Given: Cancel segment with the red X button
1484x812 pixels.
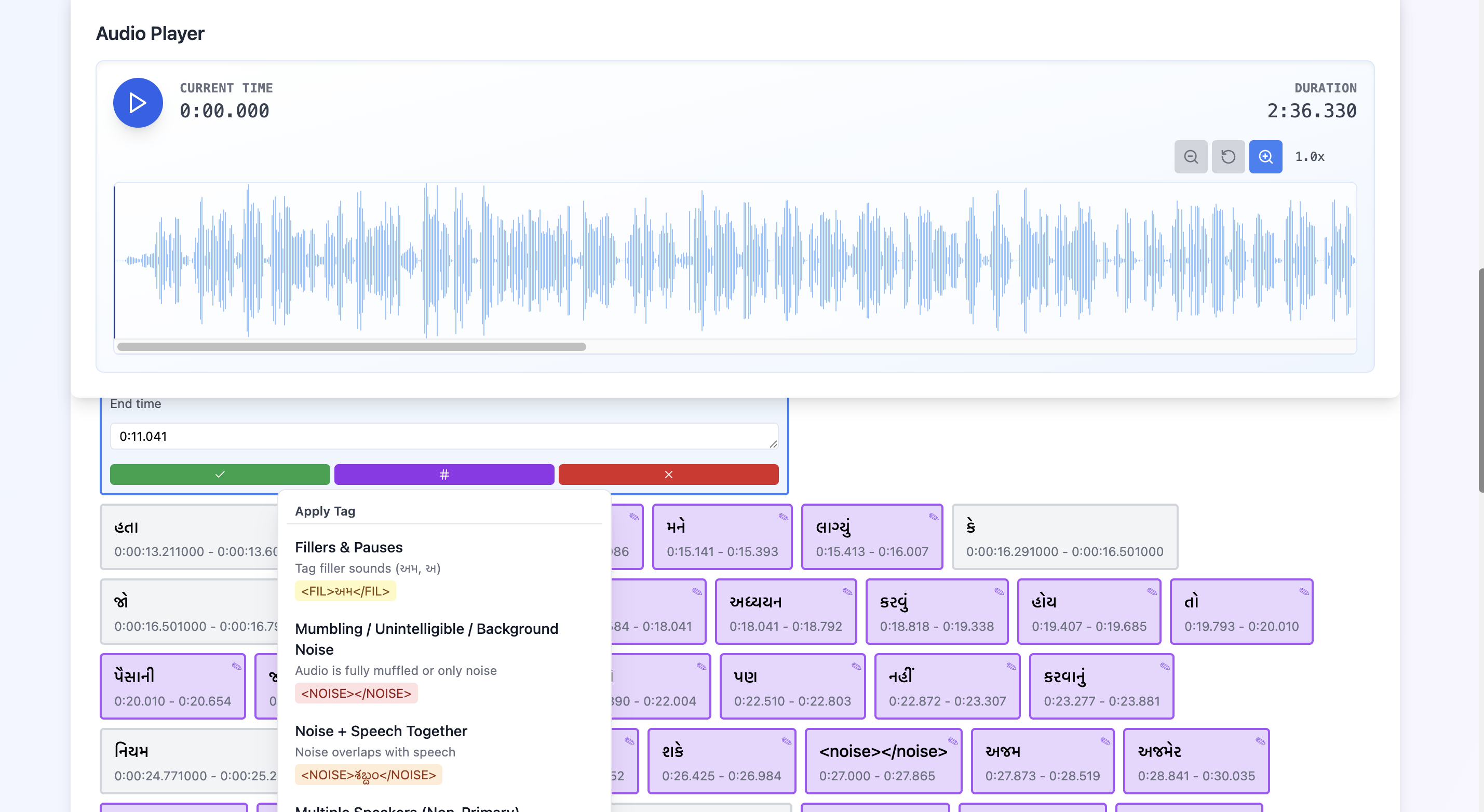Looking at the screenshot, I should point(668,474).
